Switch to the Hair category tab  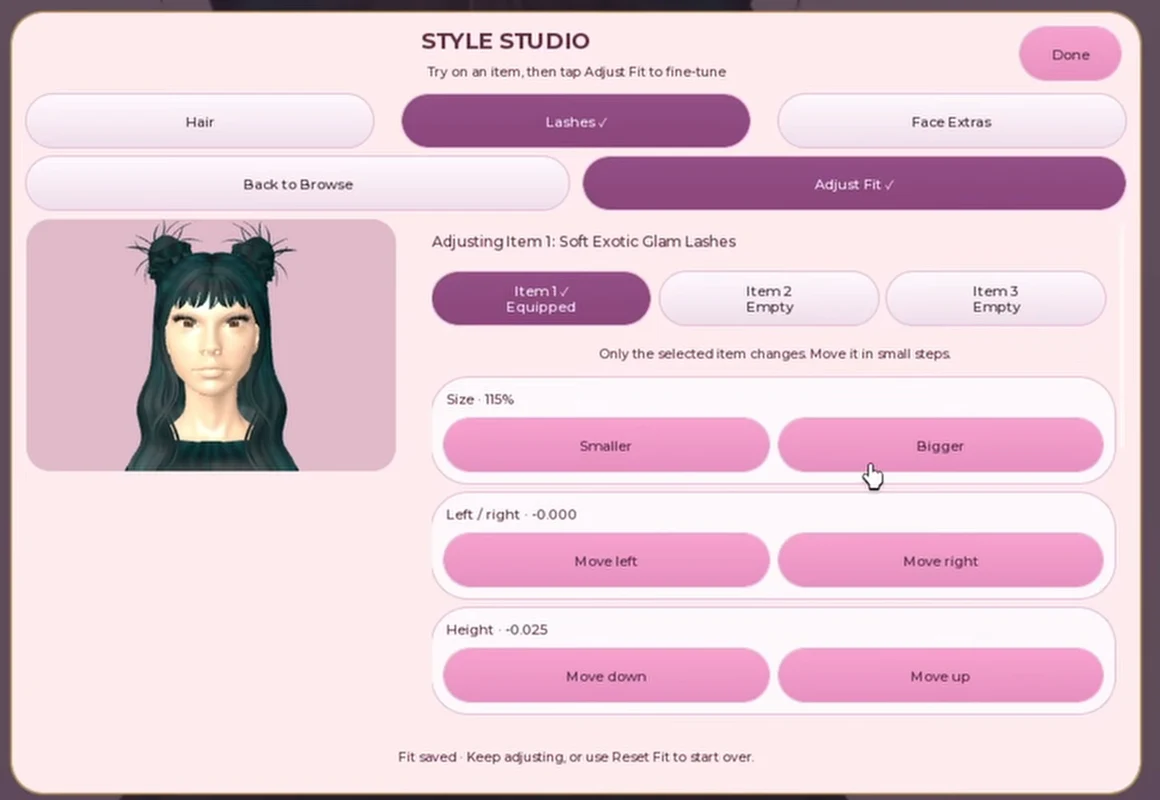(x=200, y=121)
